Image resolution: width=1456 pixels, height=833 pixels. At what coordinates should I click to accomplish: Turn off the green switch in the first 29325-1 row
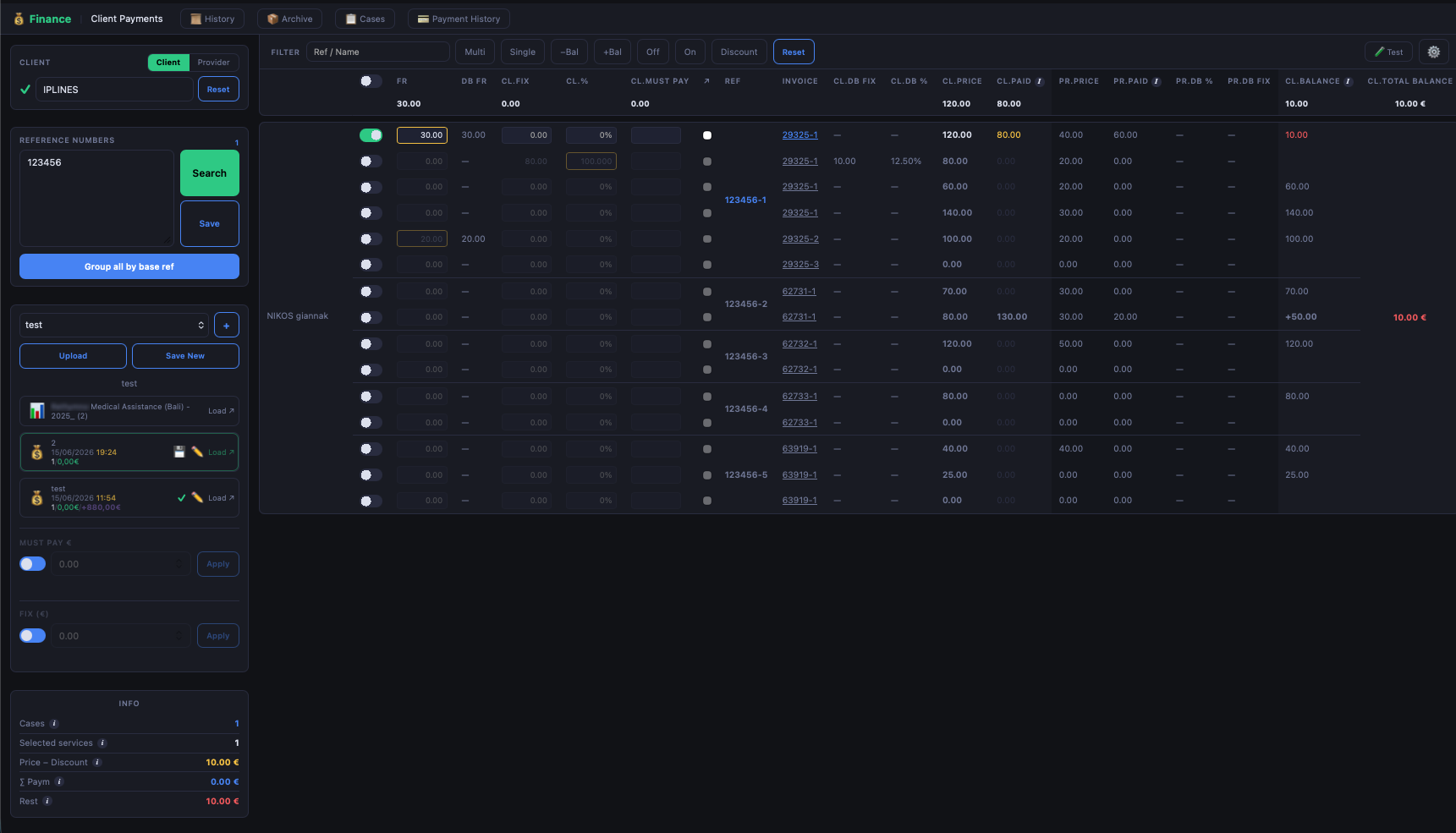[371, 135]
